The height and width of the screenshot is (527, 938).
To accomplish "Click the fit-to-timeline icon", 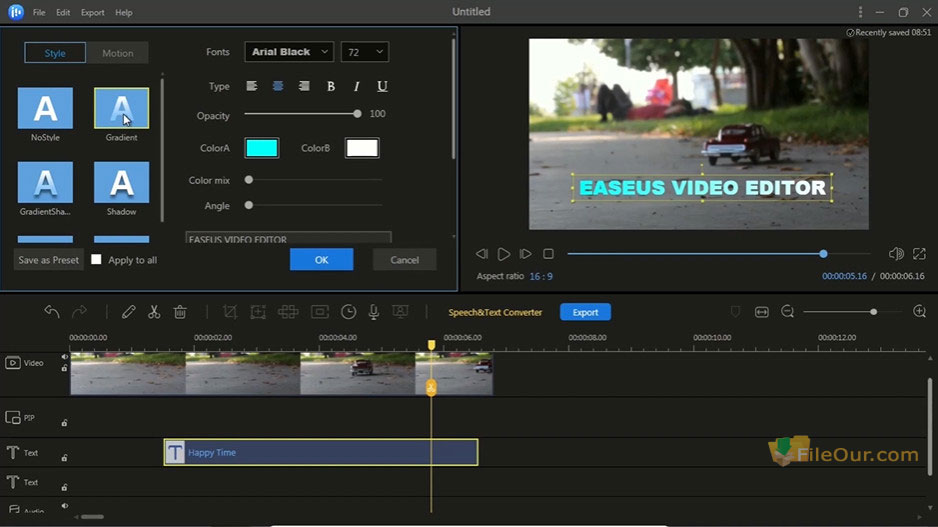I will pos(762,312).
